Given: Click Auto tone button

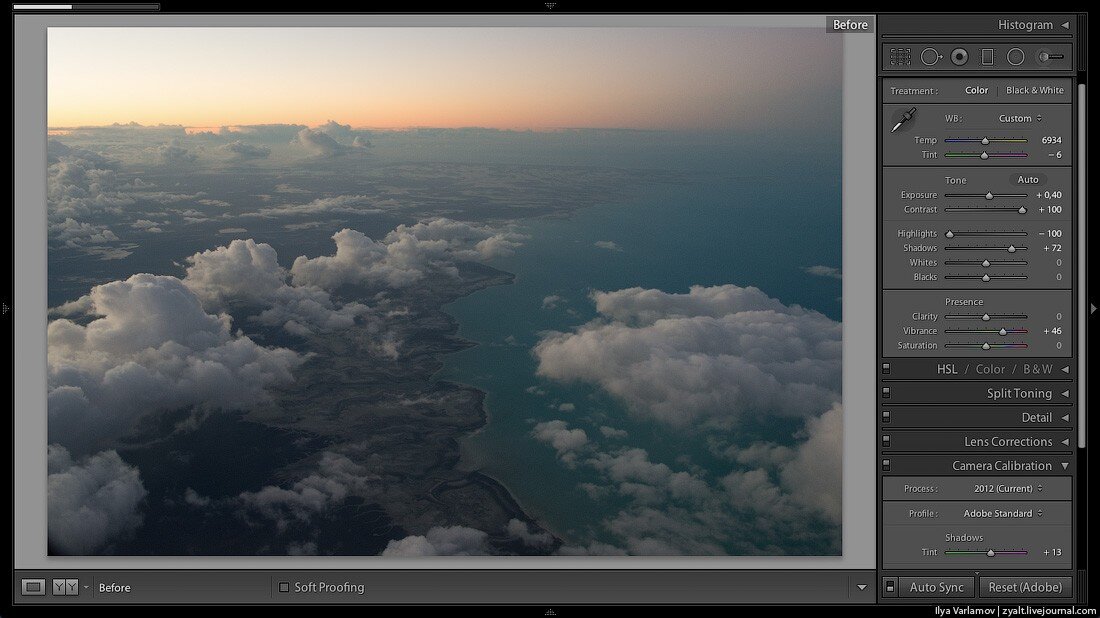Looking at the screenshot, I should [x=1028, y=180].
